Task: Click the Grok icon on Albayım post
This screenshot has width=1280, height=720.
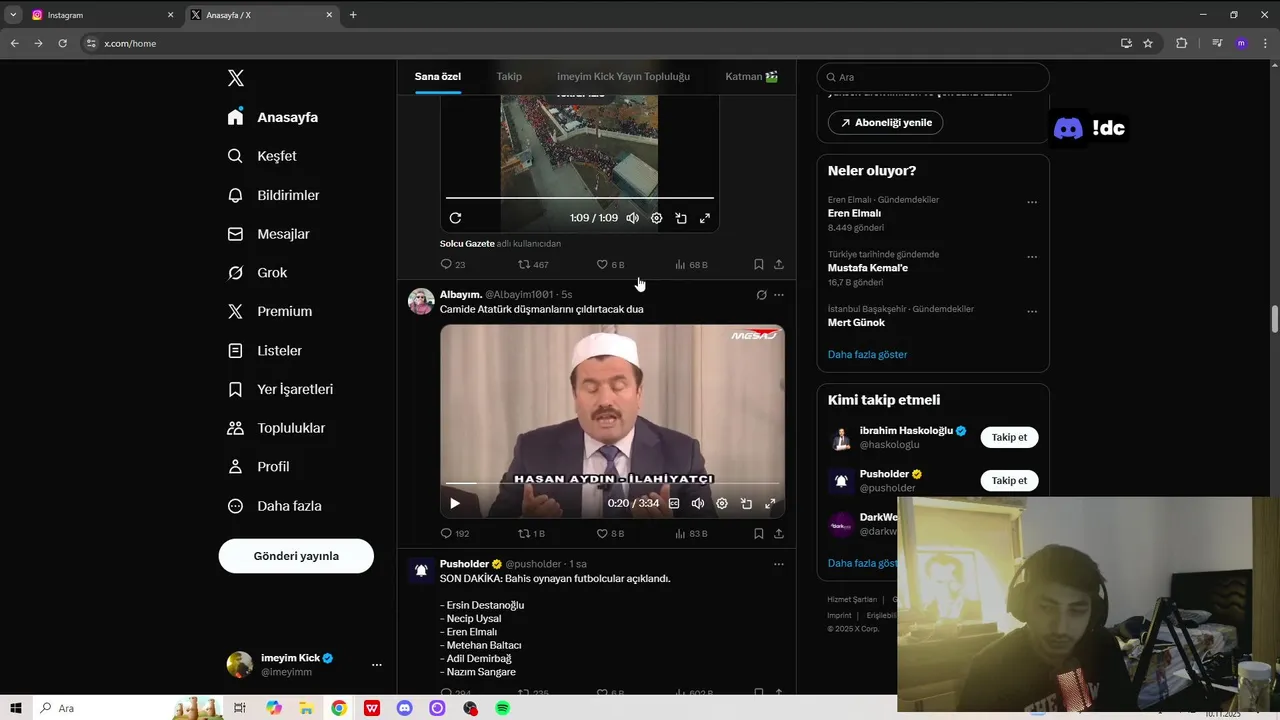Action: (761, 295)
